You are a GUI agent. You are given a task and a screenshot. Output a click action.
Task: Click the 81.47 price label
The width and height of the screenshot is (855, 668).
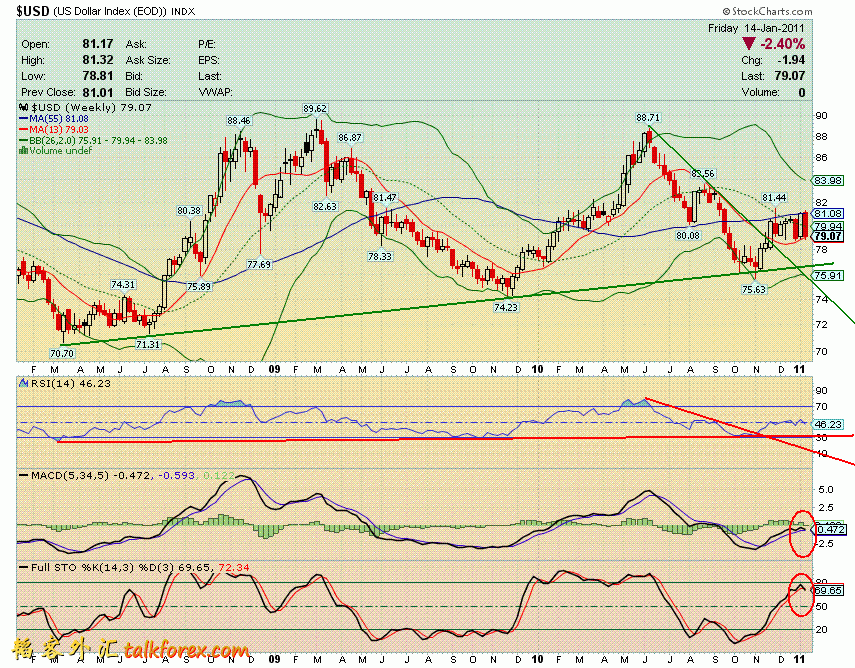point(384,197)
